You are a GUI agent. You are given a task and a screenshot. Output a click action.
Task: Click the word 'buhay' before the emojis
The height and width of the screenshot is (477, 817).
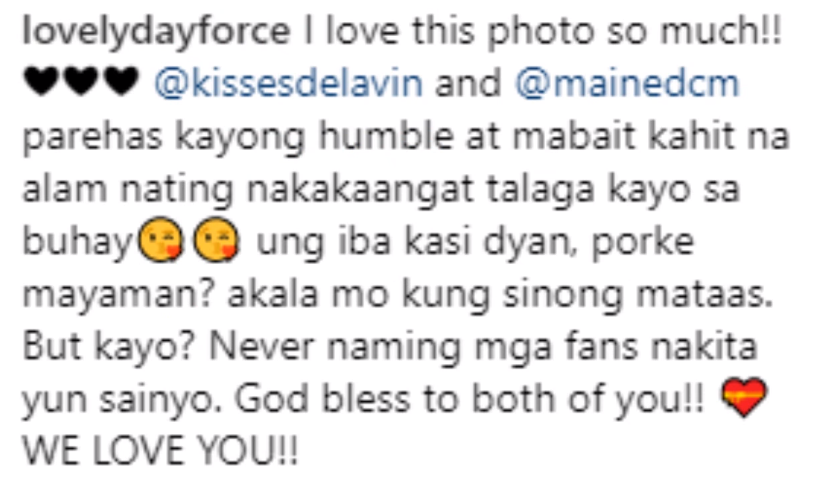coord(78,243)
